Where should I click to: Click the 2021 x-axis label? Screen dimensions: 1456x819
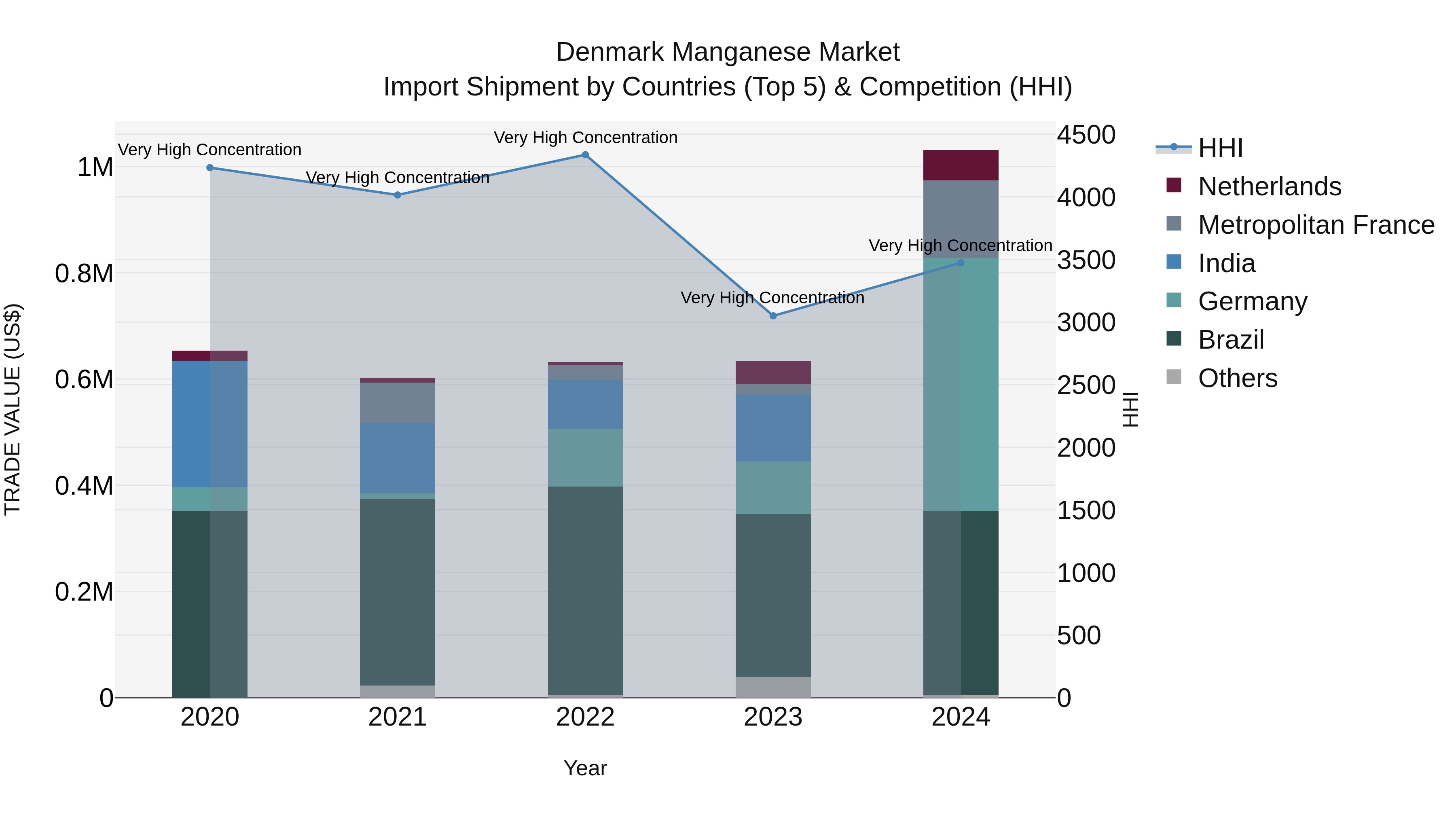pyautogui.click(x=397, y=717)
